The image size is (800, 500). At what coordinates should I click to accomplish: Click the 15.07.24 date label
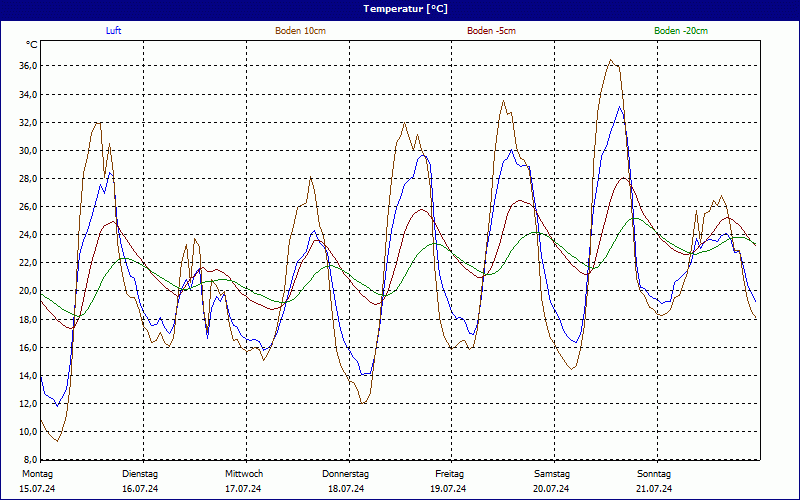[x=38, y=489]
